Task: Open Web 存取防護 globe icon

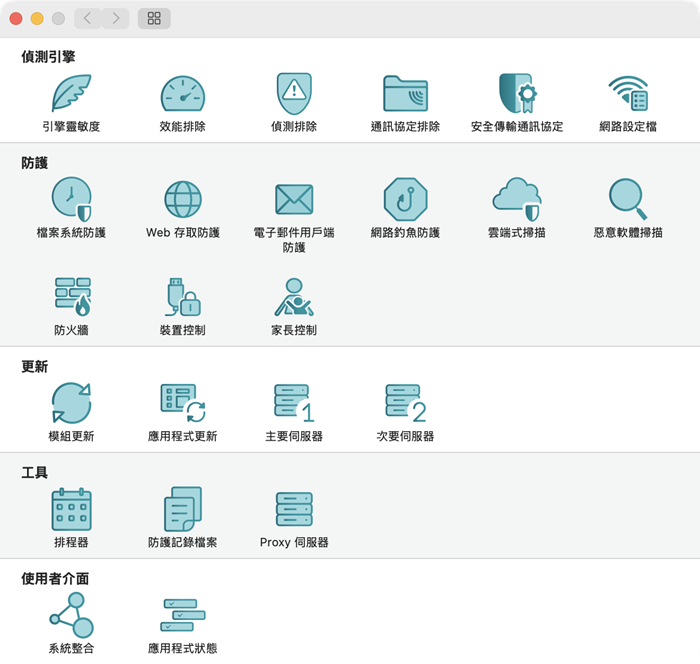Action: [183, 199]
